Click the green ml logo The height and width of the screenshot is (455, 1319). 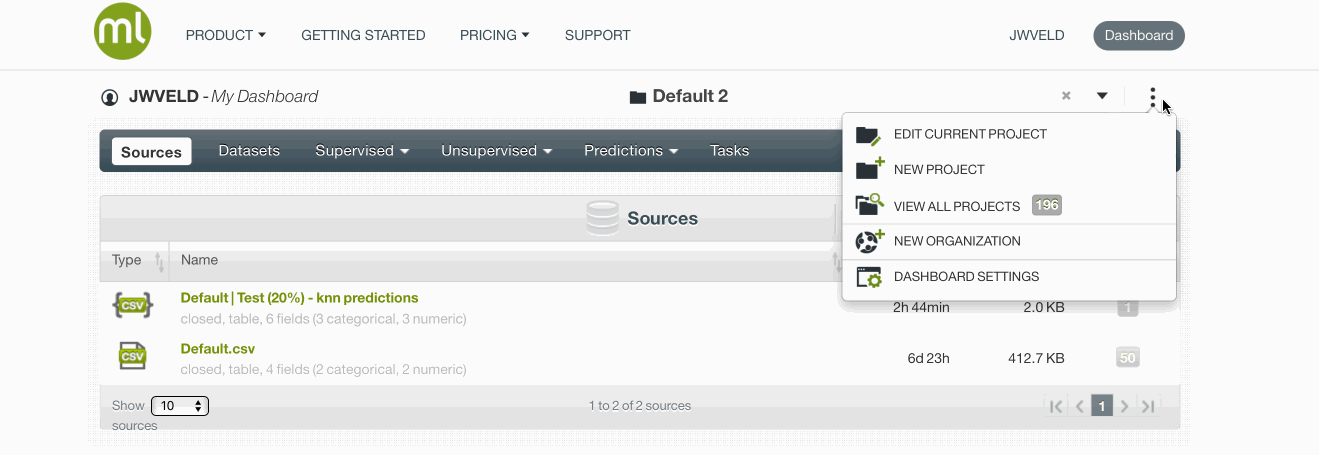point(123,32)
